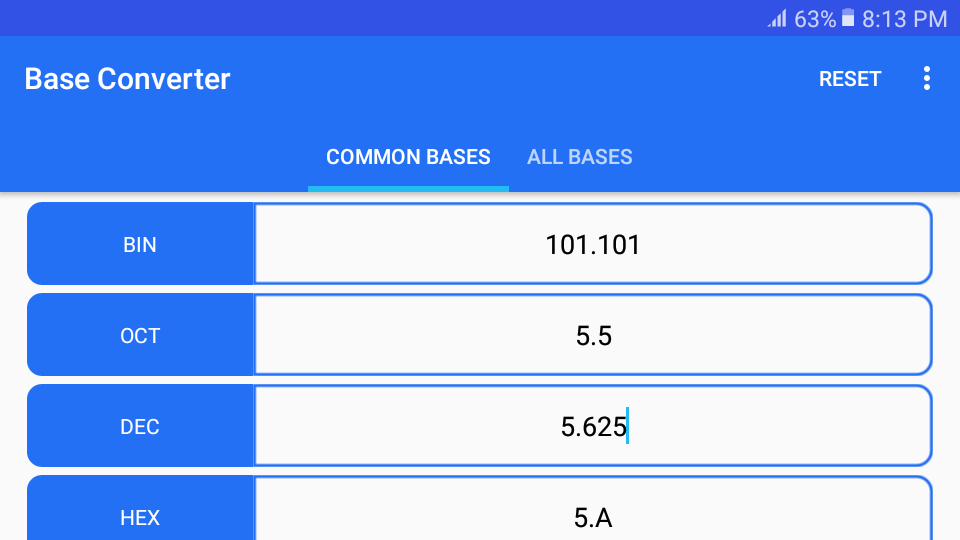
Task: Click the OCT label button
Action: click(140, 335)
